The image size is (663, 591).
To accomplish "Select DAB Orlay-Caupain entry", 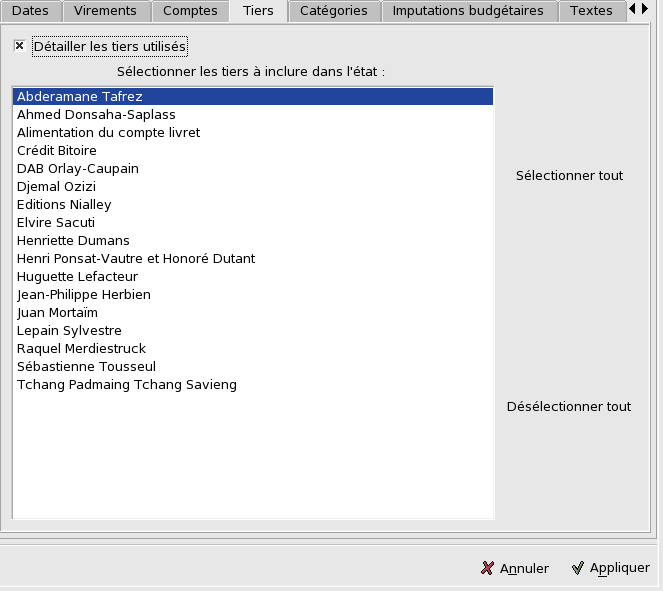I will pyautogui.click(x=253, y=168).
